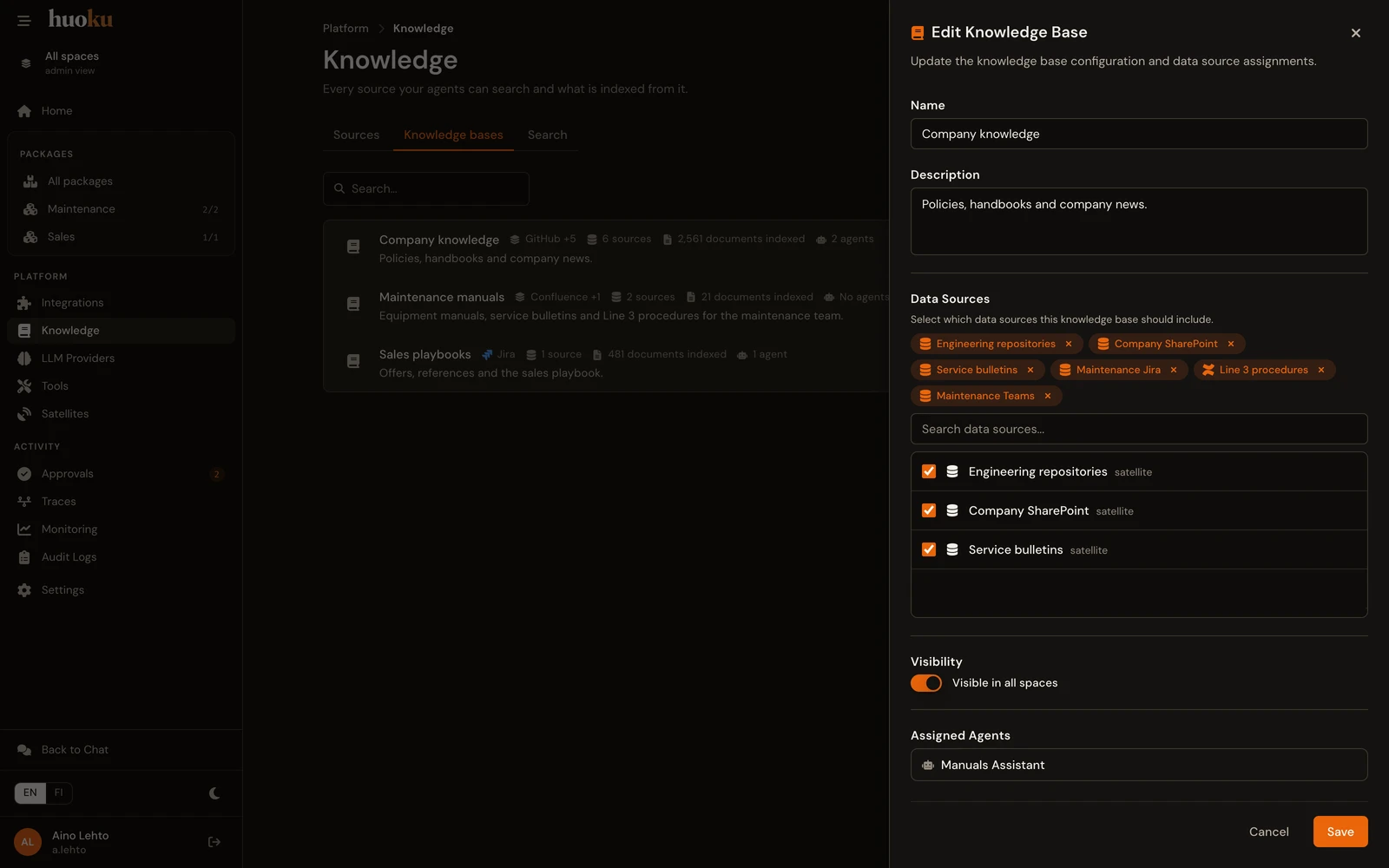1389x868 pixels.
Task: Click the Name input field
Action: [x=1139, y=134]
